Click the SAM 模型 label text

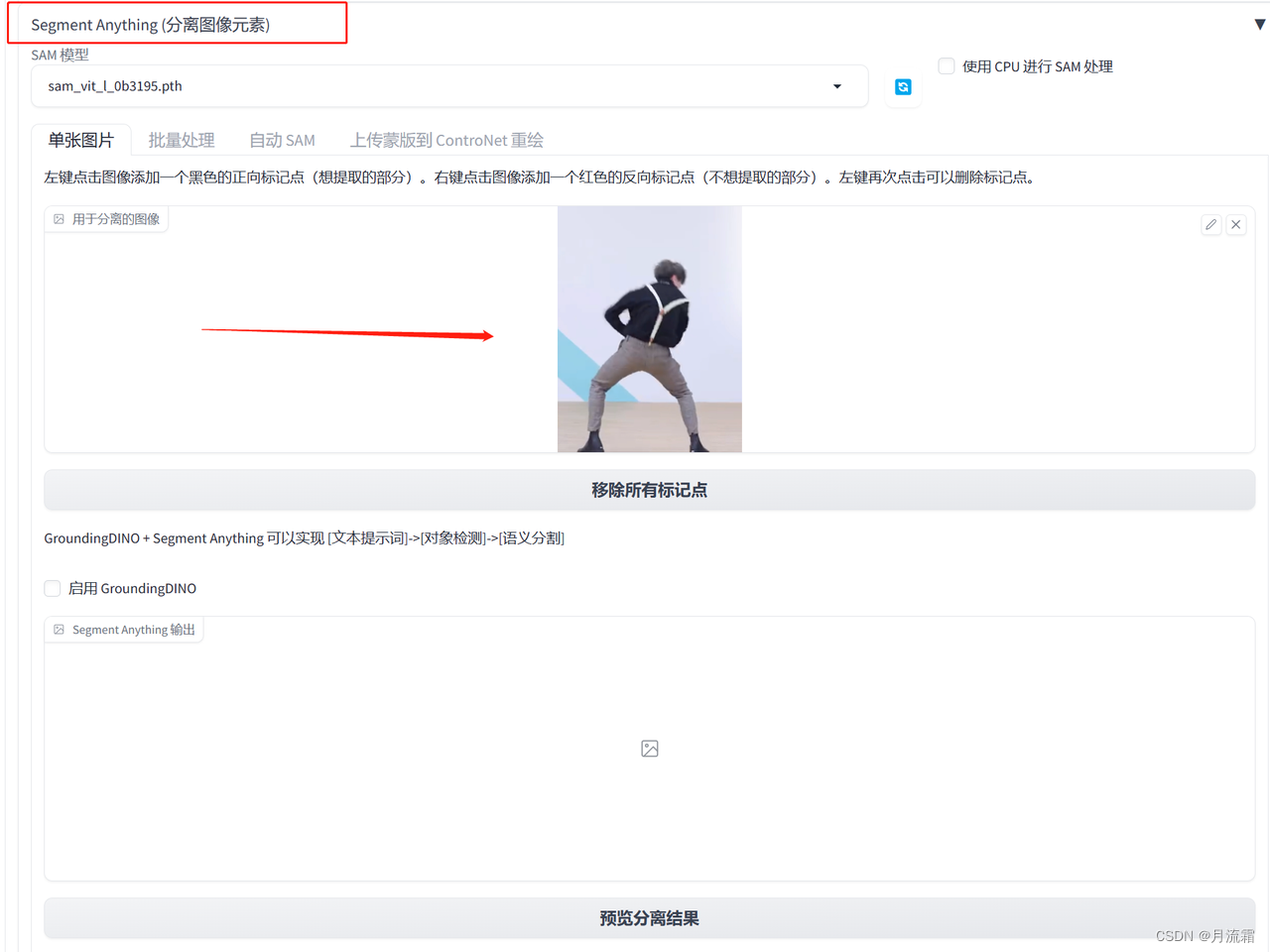coord(60,55)
